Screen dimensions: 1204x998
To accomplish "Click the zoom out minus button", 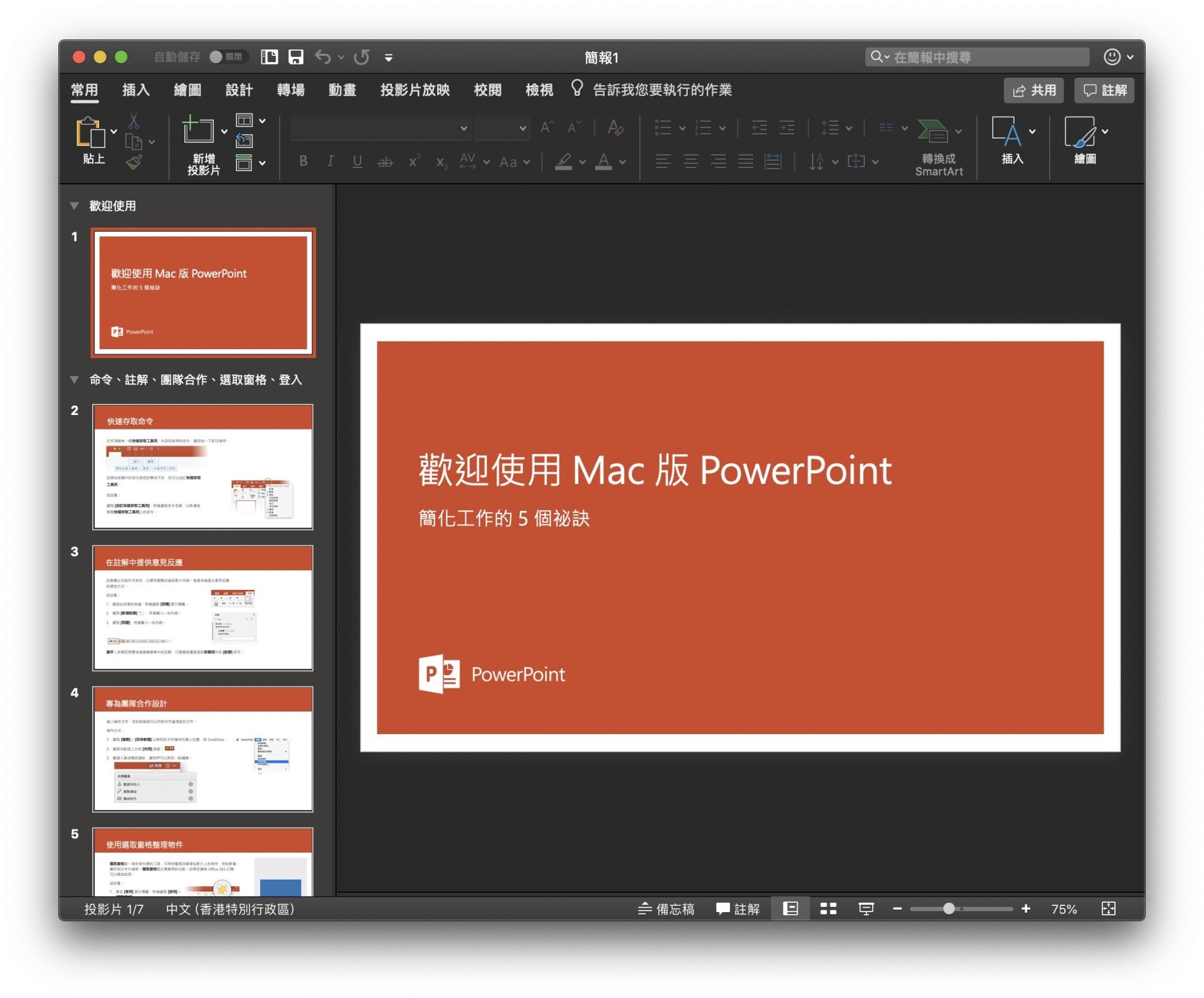I will (897, 908).
